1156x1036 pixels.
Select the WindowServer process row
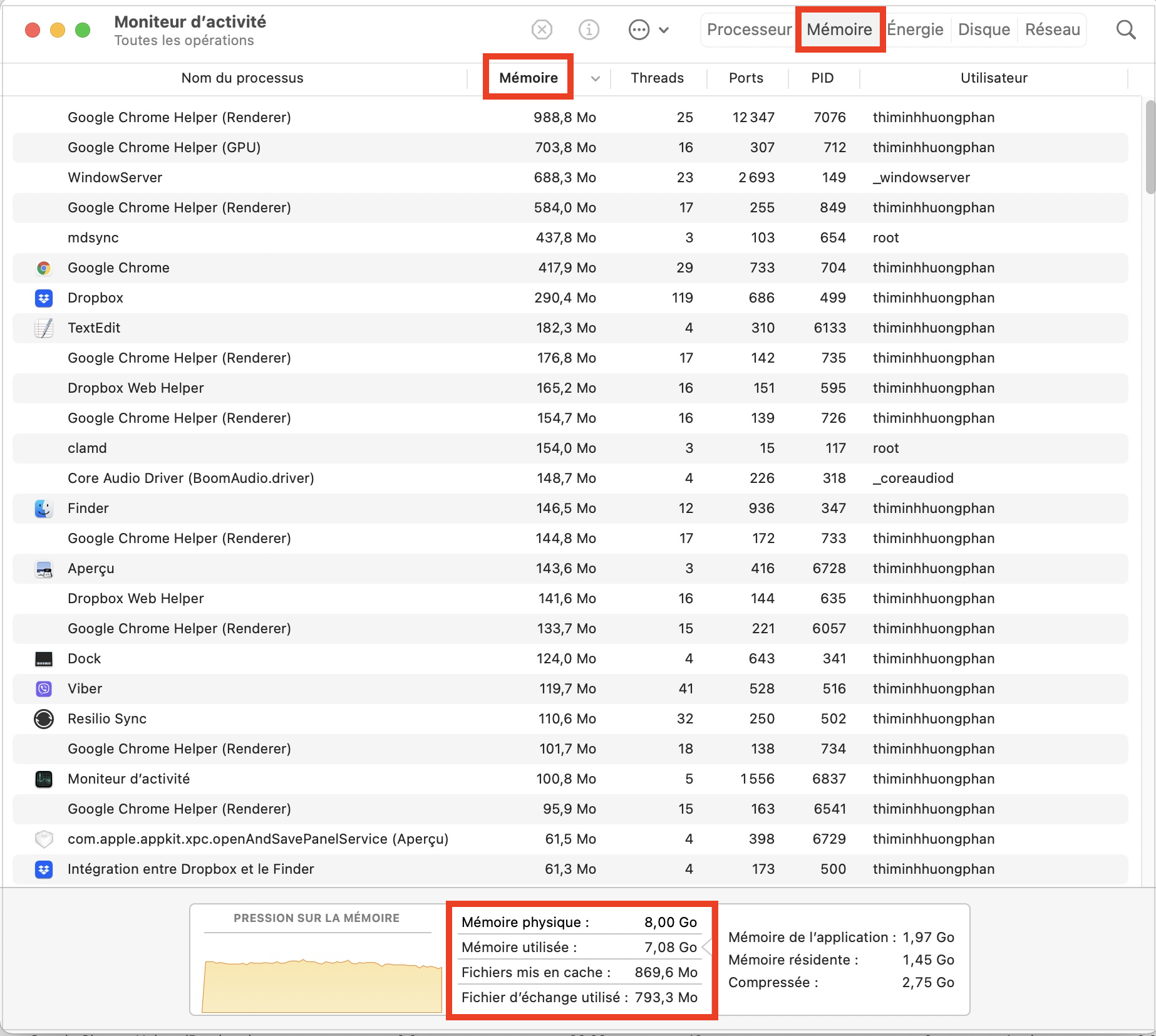point(570,178)
